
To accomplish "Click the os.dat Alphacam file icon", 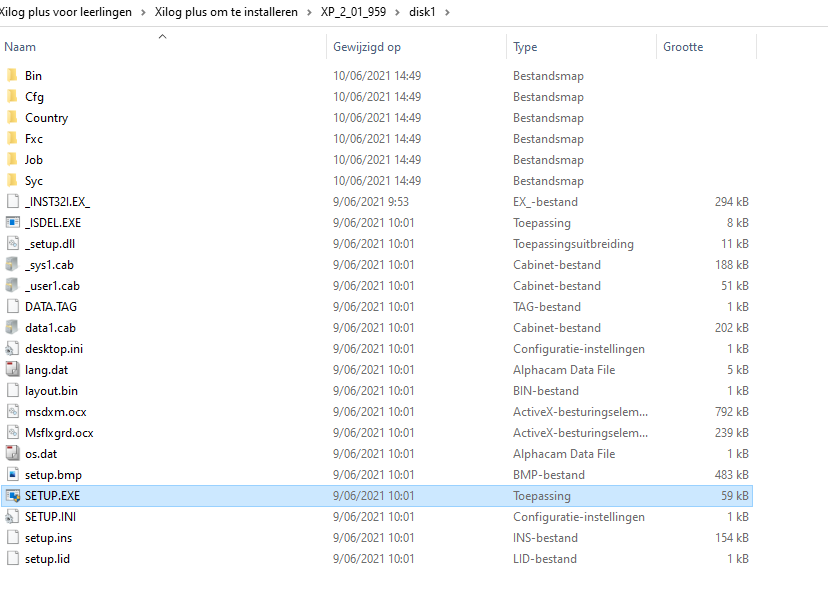I will pyautogui.click(x=13, y=454).
